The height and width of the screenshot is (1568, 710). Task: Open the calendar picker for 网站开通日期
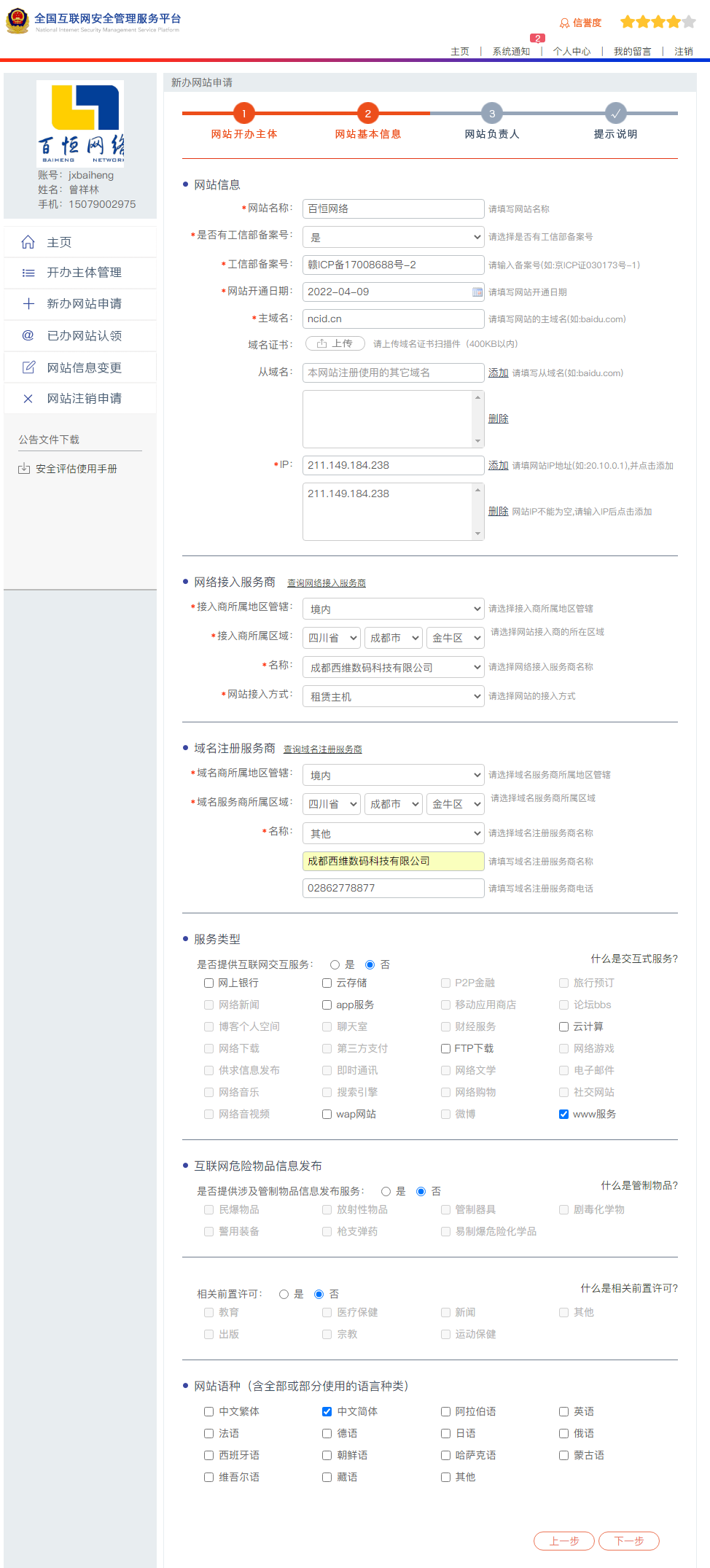point(477,292)
